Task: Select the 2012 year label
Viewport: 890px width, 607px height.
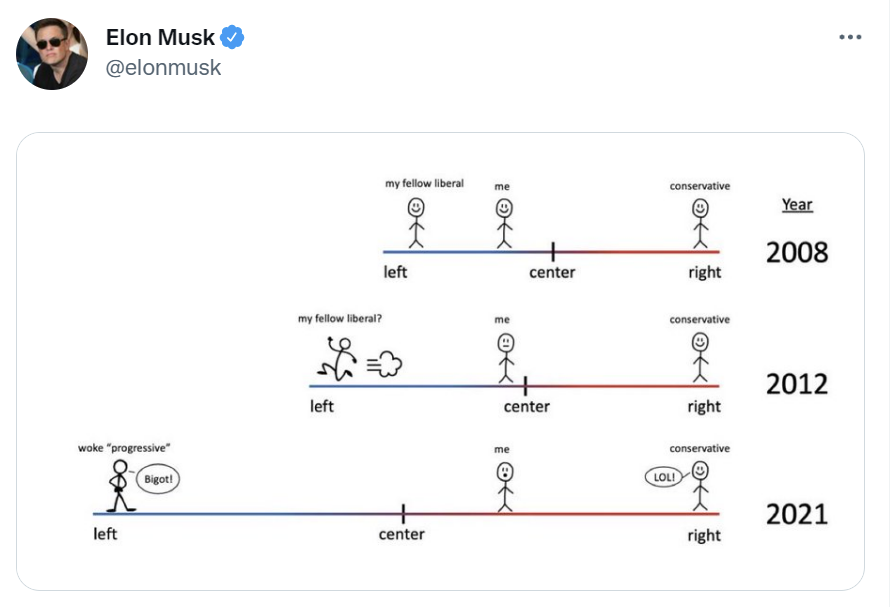Action: tap(797, 384)
